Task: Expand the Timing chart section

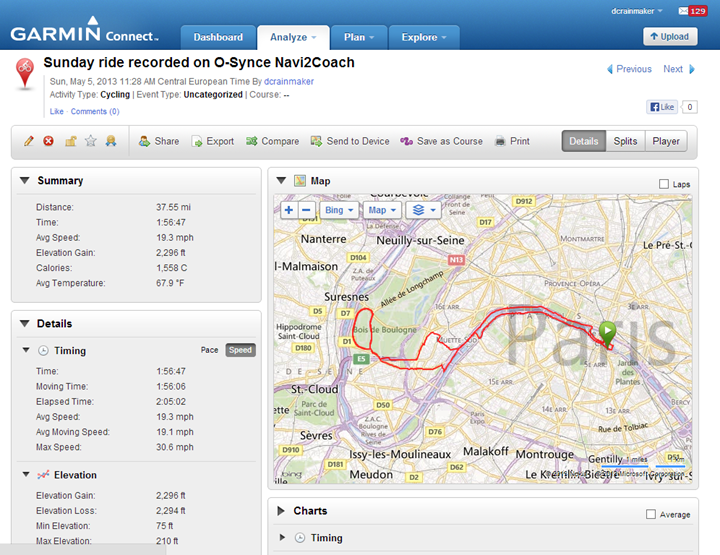Action: 282,537
